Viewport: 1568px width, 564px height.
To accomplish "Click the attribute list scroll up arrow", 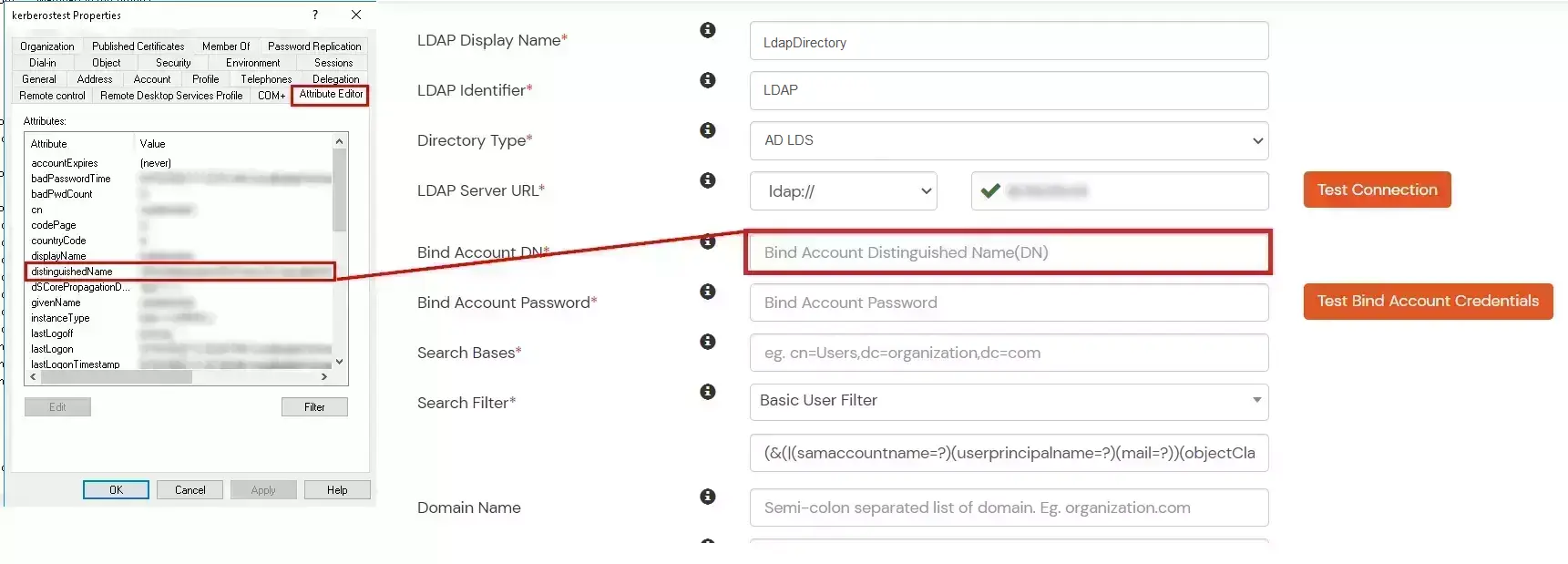I will pos(340,141).
